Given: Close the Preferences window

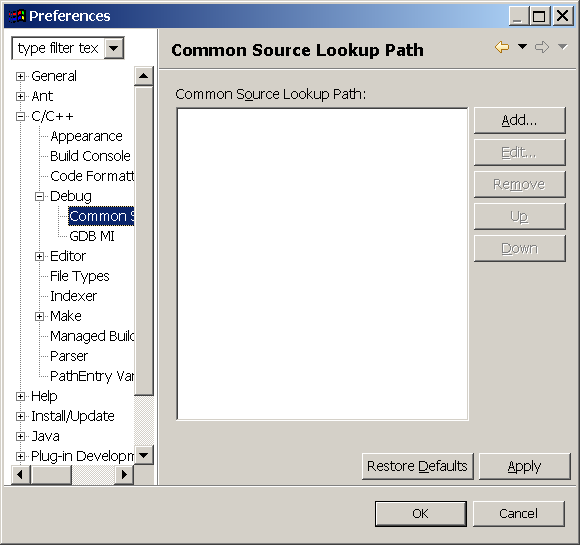Looking at the screenshot, I should 563,16.
